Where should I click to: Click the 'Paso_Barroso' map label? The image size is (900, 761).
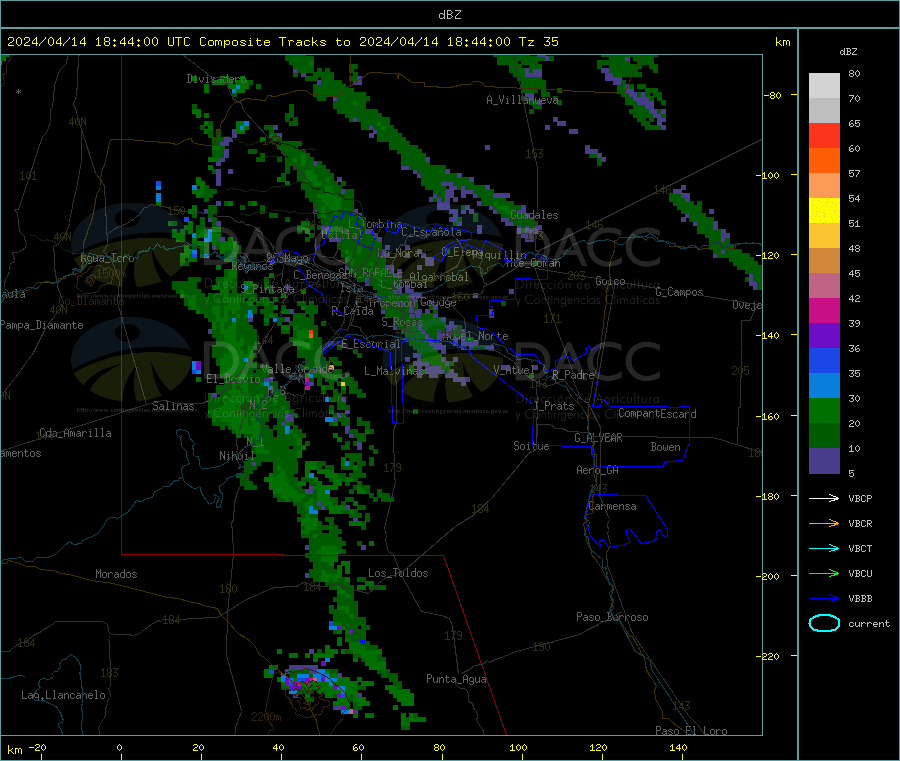pos(612,617)
